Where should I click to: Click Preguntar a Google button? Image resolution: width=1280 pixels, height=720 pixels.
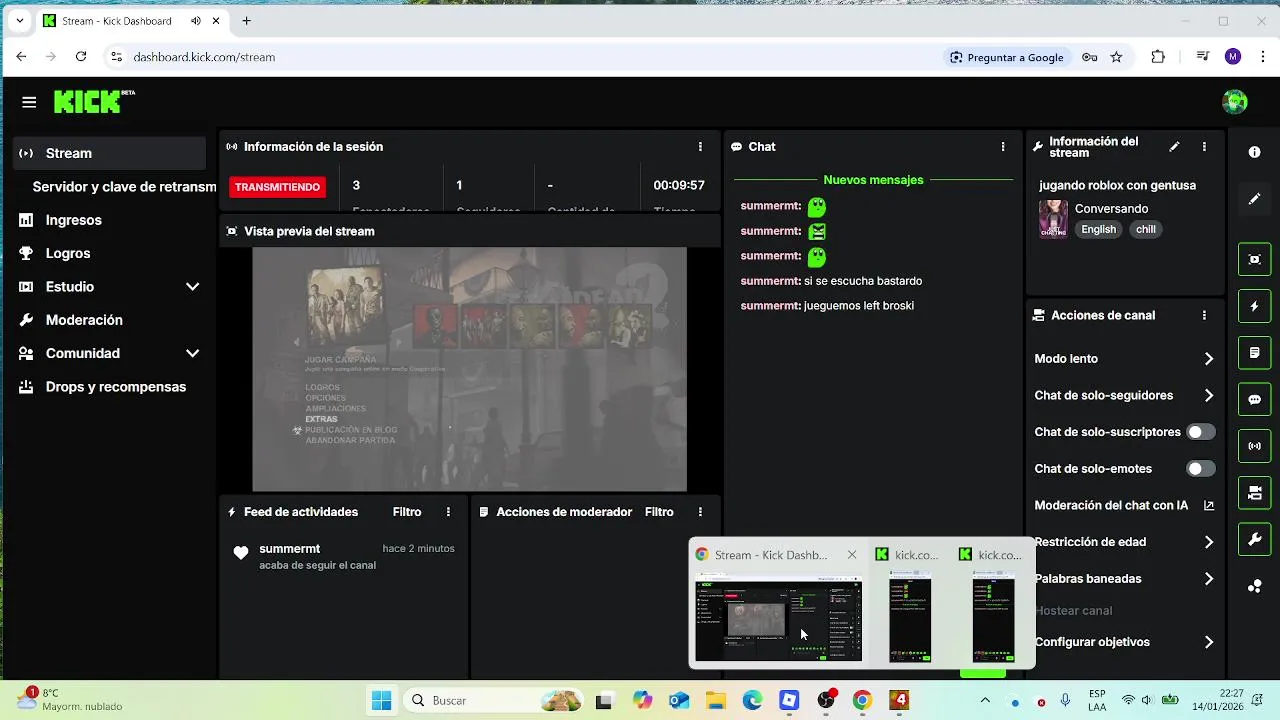(x=1007, y=57)
